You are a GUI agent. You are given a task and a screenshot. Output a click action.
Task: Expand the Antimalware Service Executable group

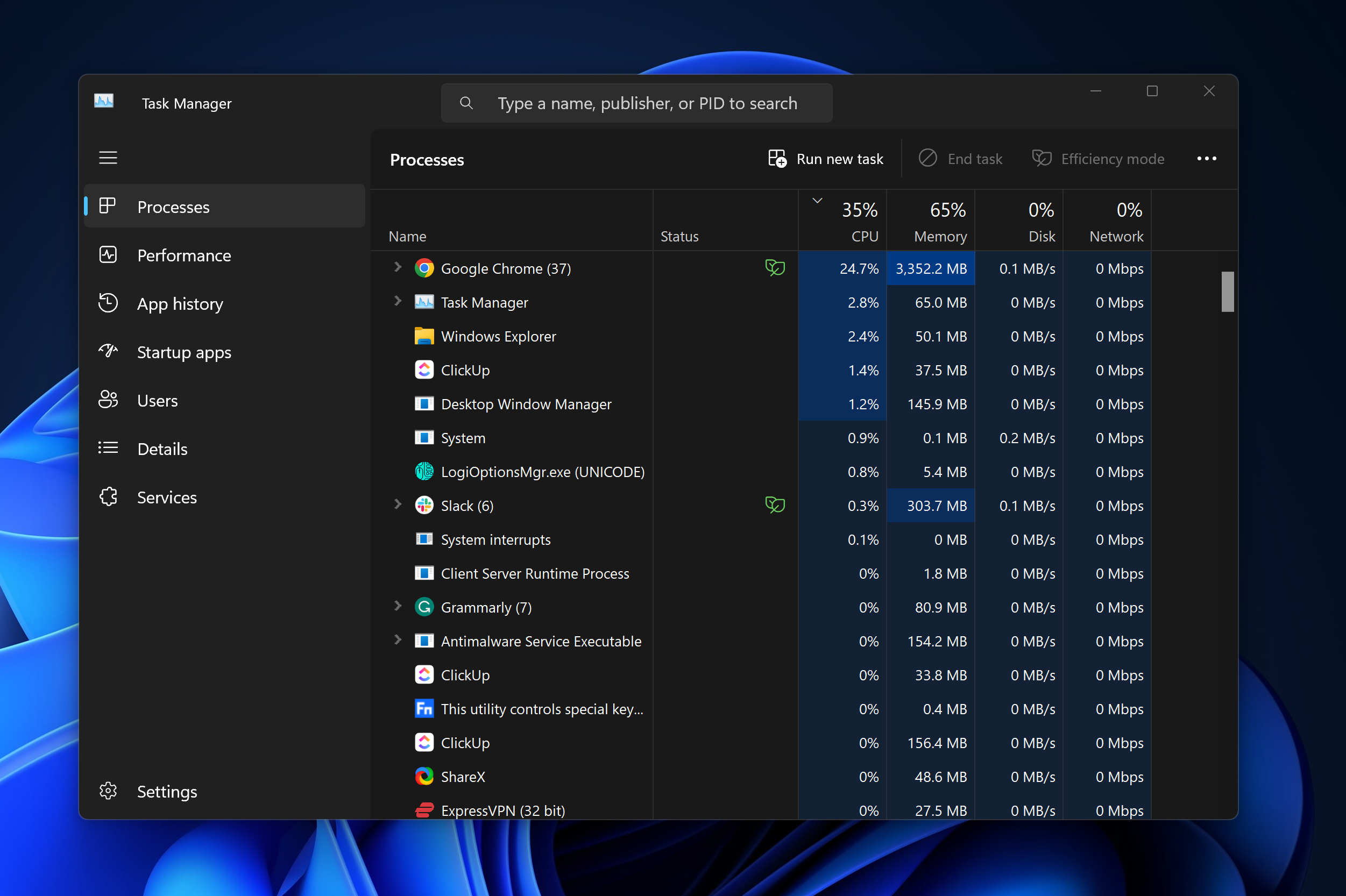398,640
